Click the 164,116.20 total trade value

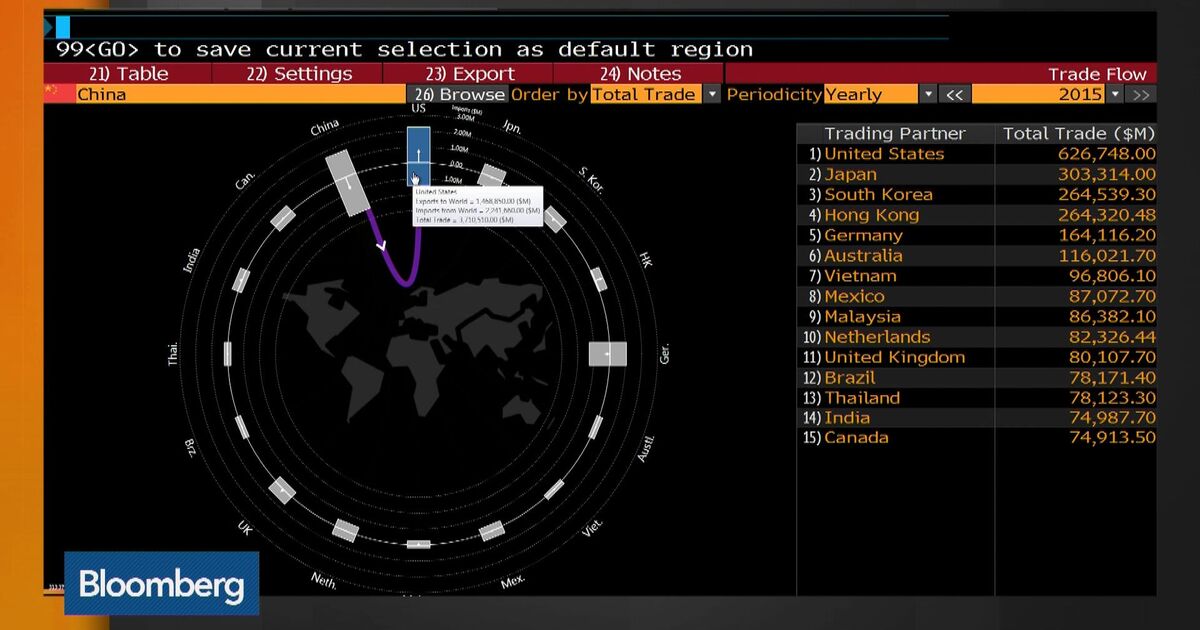coord(1106,235)
